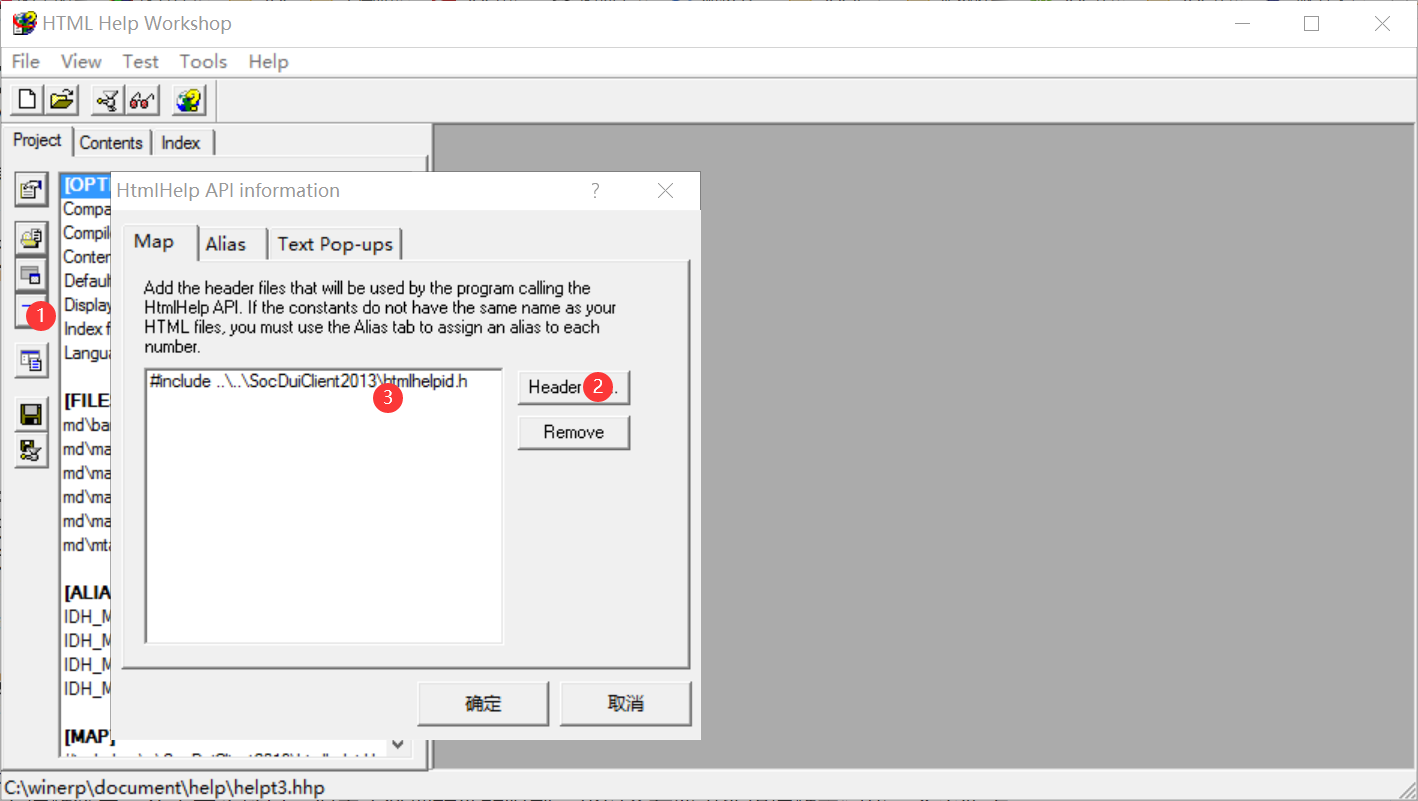Switch to the Text Pop-ups tab
This screenshot has height=801, width=1418.
335,244
